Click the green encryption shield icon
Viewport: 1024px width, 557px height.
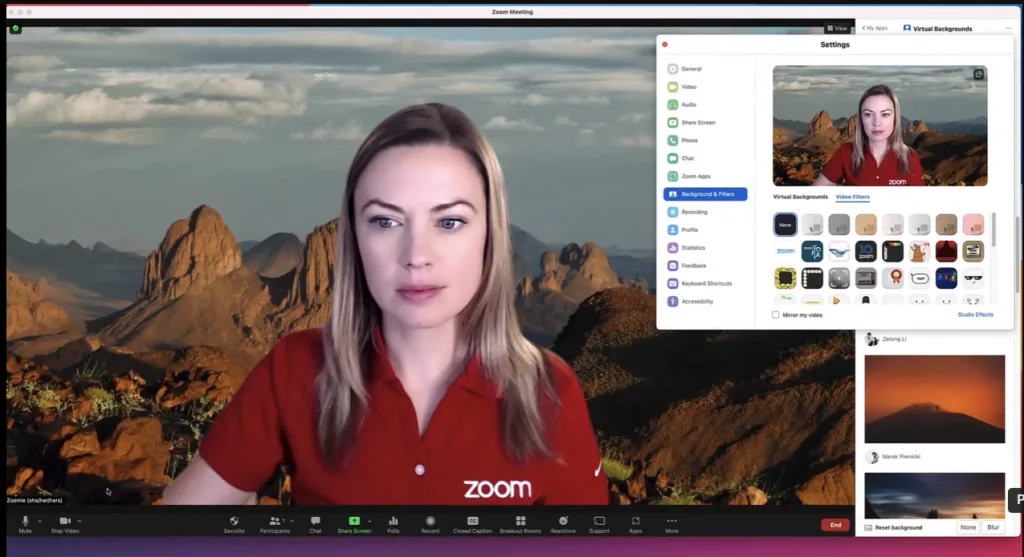point(16,29)
